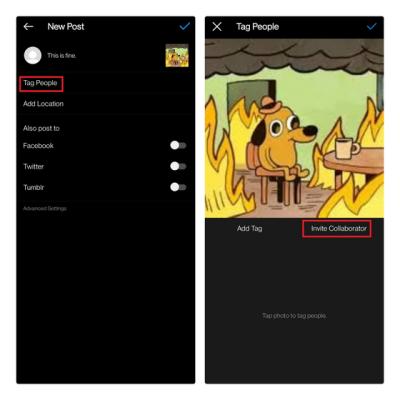
Task: Turn on the Twitter sharing switch
Action: [x=178, y=166]
